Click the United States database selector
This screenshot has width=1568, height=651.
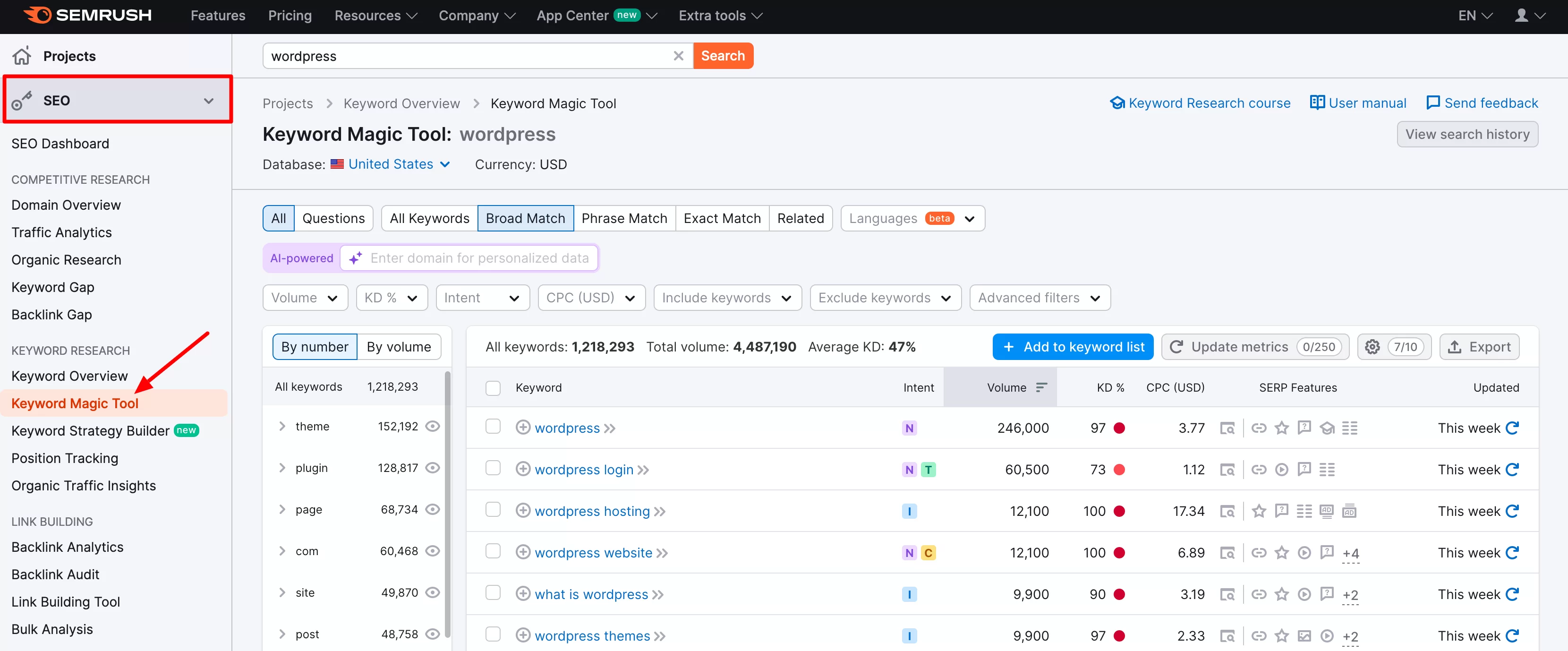(391, 164)
